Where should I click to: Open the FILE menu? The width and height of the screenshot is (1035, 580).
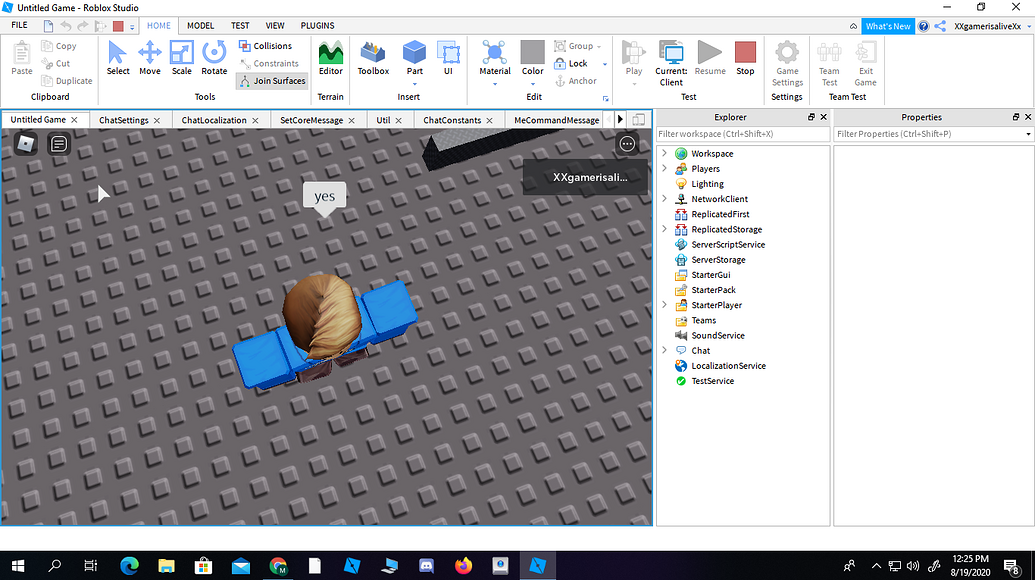(20, 25)
